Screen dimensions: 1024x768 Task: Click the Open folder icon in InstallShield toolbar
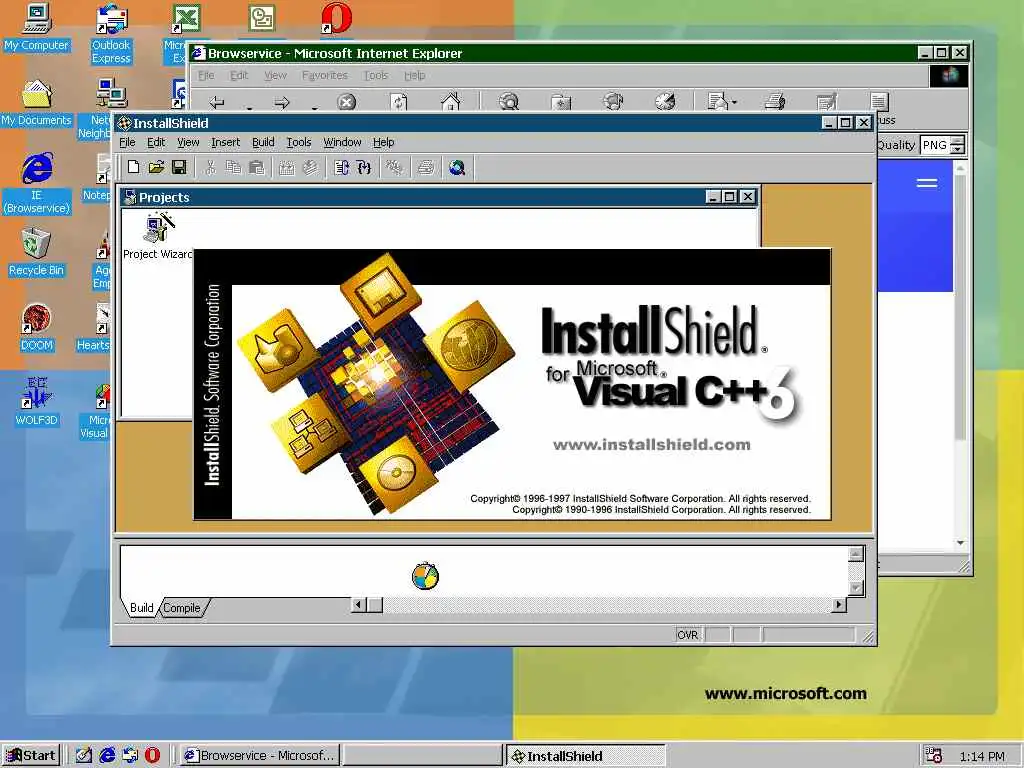click(156, 167)
